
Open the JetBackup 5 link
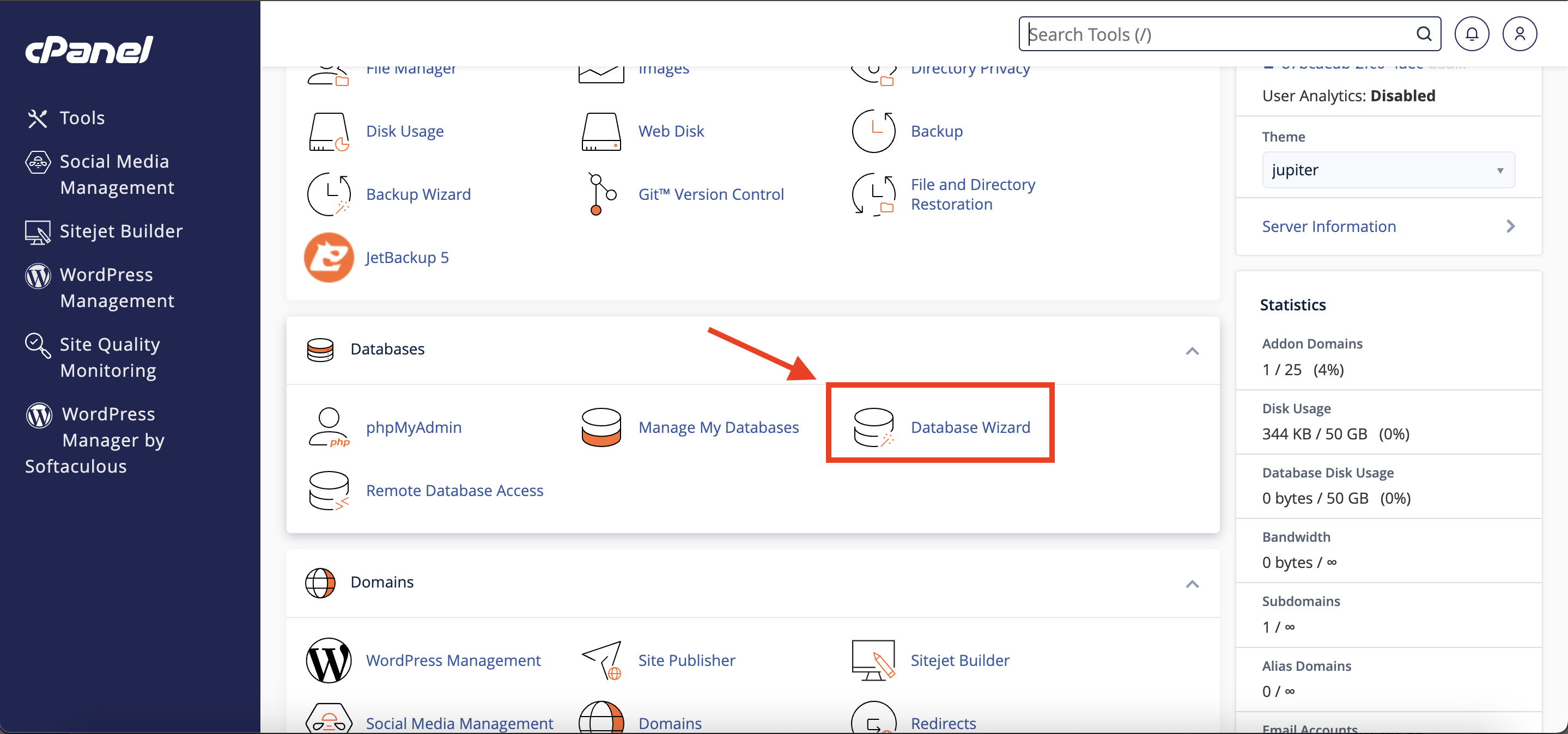407,258
